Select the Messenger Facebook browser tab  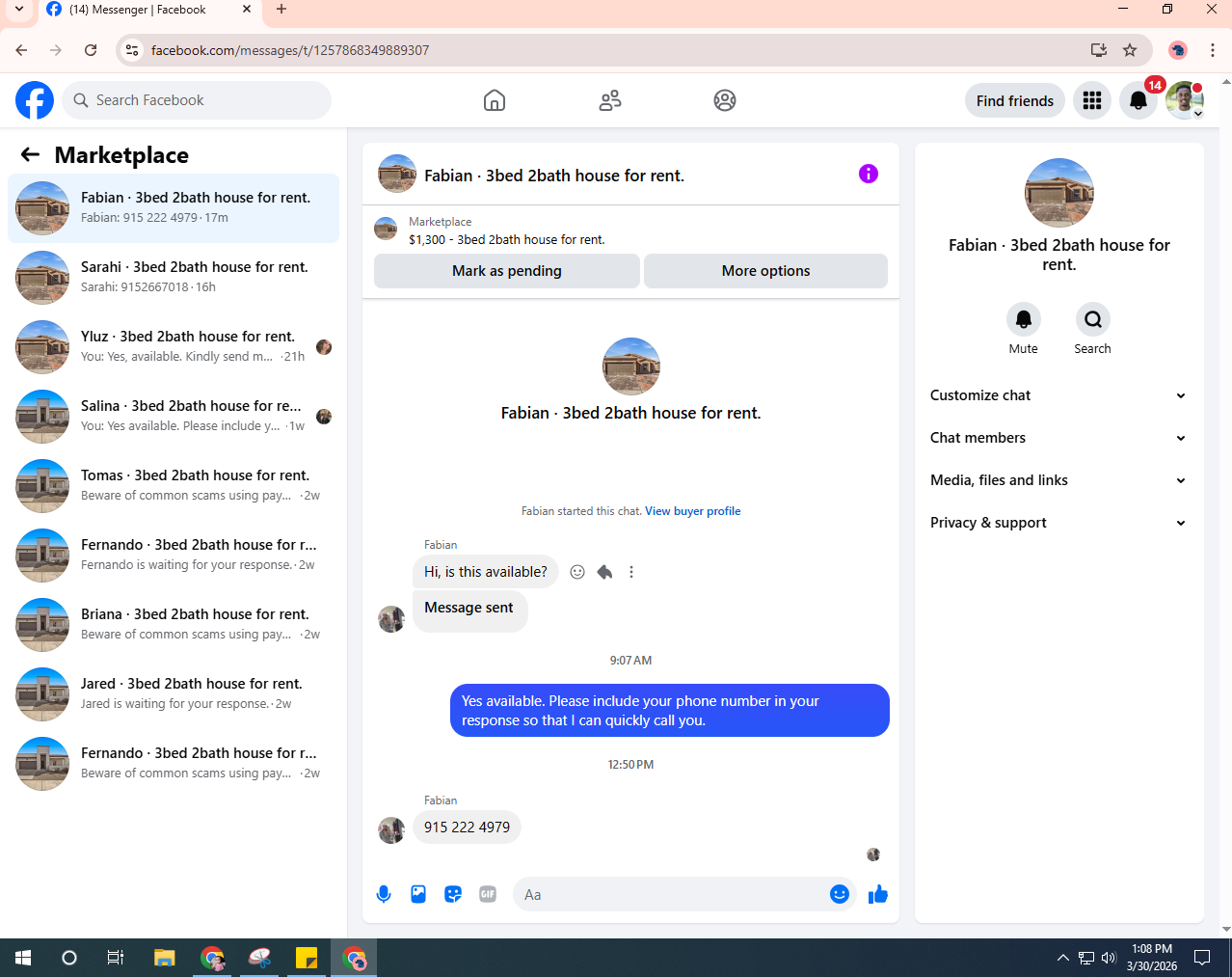[x=148, y=11]
